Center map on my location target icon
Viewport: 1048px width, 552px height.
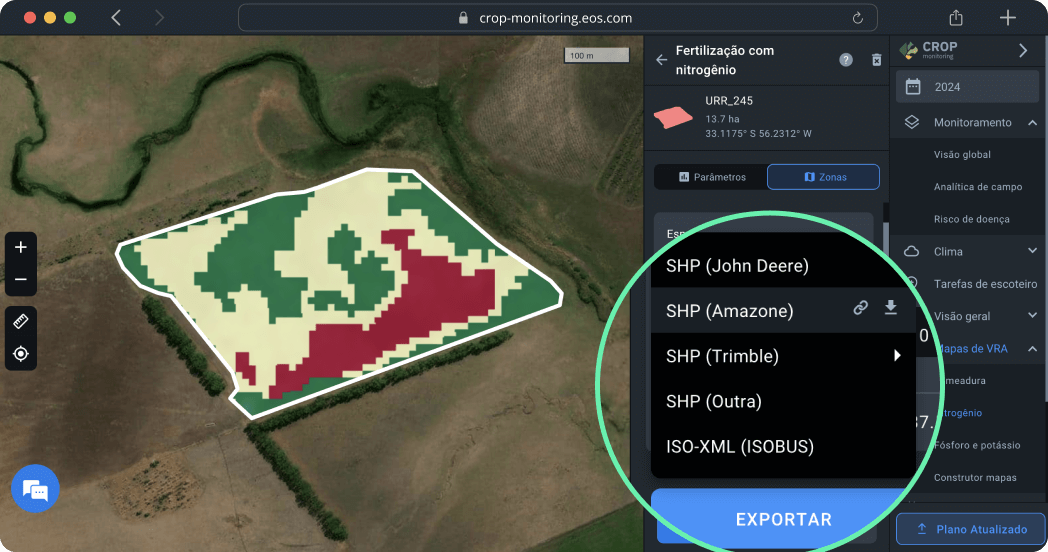tap(21, 354)
